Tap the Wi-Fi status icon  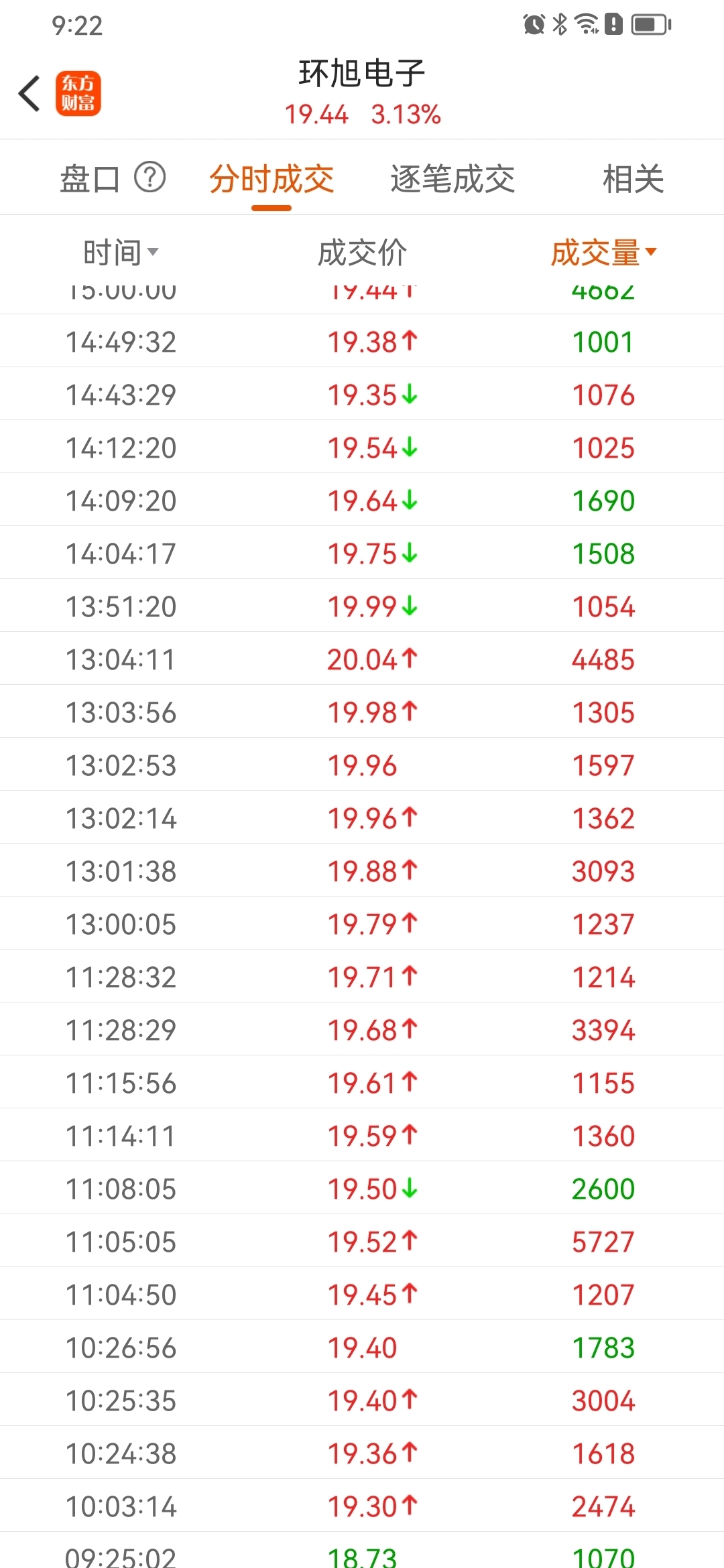[587, 25]
